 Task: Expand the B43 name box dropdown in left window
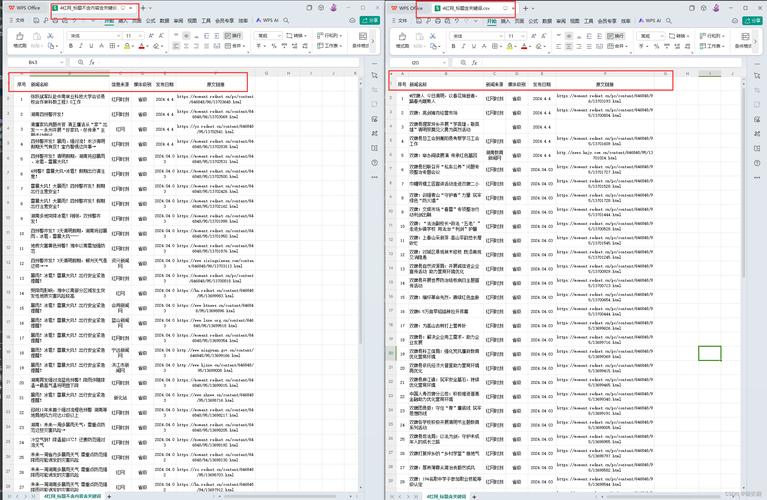point(61,62)
